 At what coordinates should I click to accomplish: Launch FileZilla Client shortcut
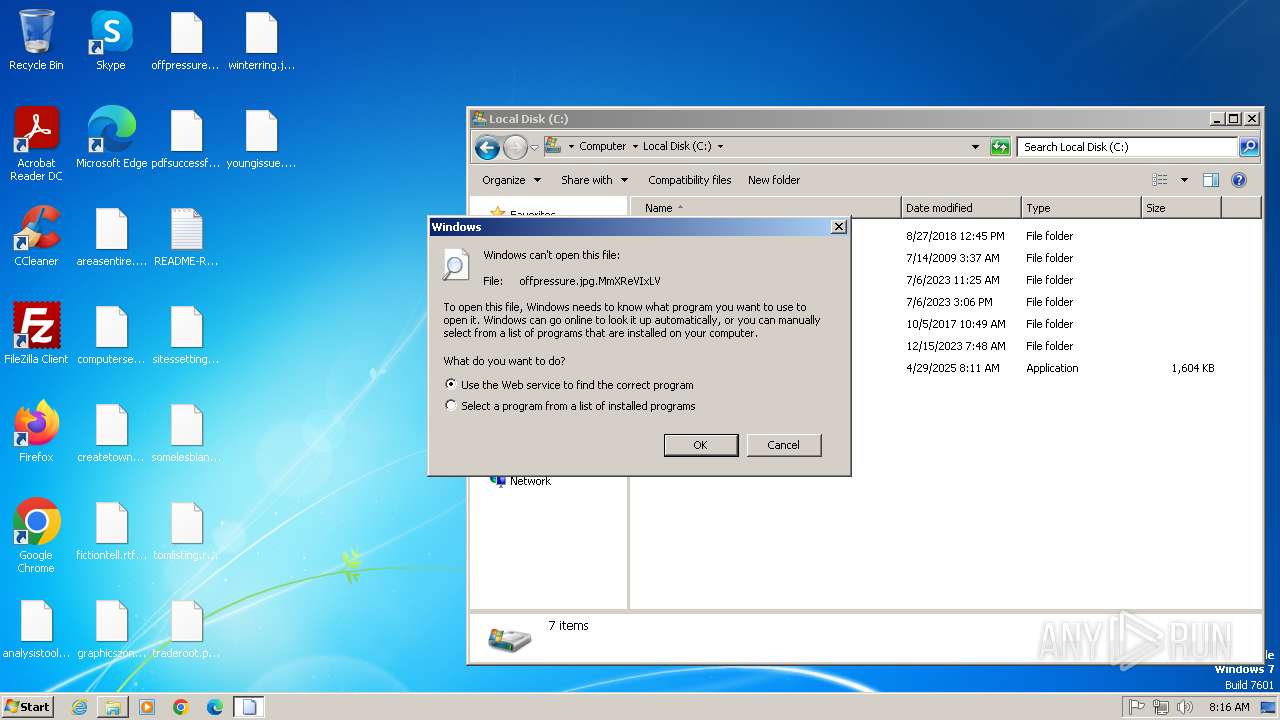tap(36, 334)
